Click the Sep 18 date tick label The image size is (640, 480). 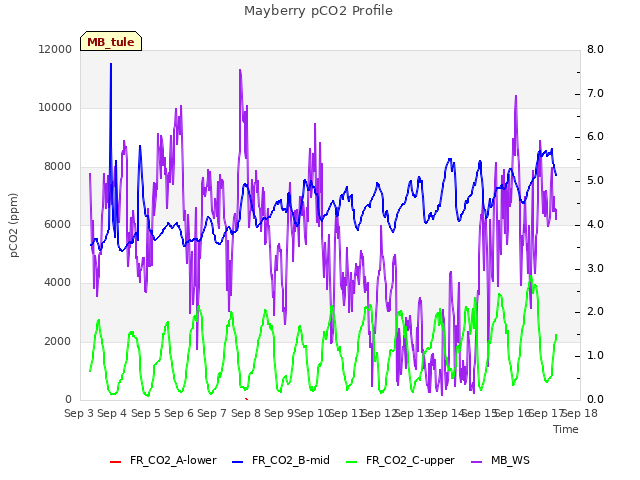pyautogui.click(x=580, y=413)
